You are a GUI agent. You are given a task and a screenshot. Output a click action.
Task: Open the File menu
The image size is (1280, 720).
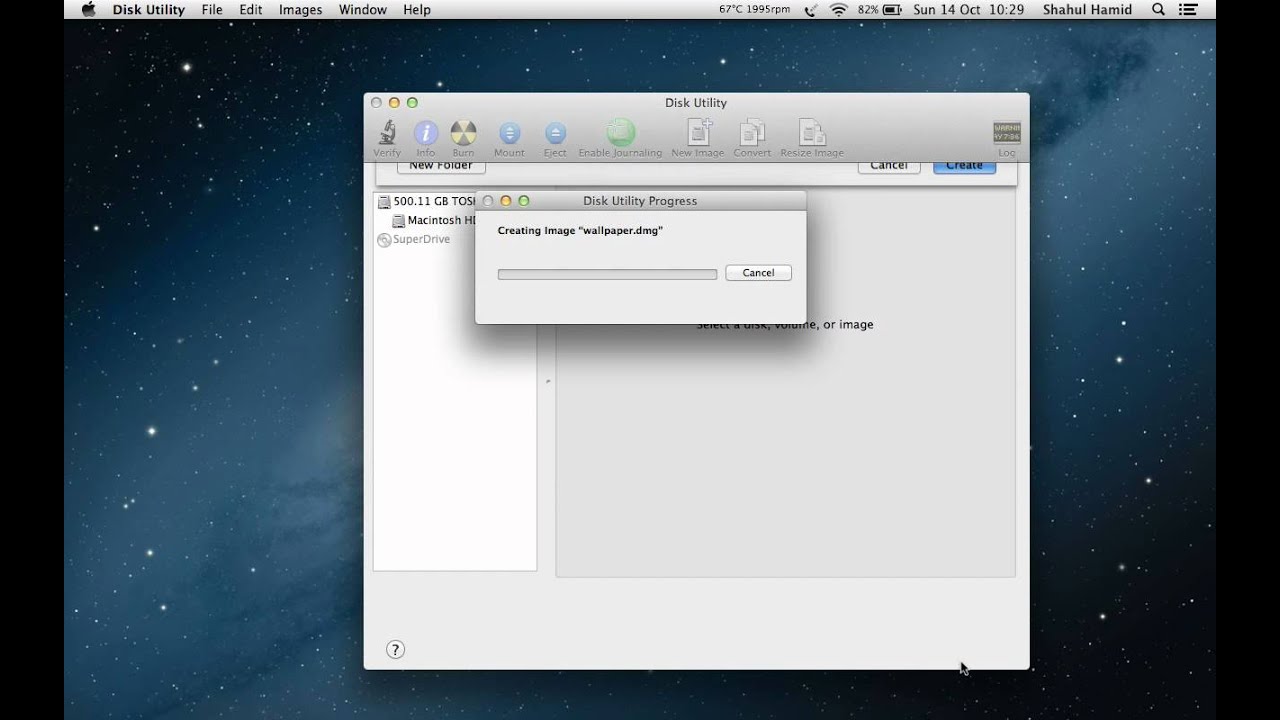[x=212, y=9]
